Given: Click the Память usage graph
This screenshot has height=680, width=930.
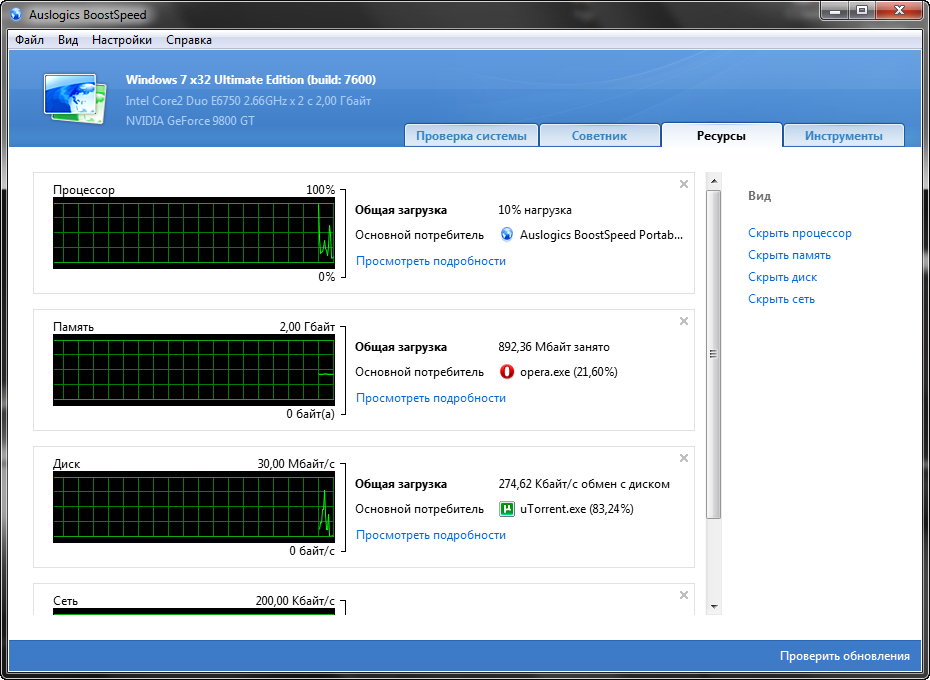Looking at the screenshot, I should click(x=194, y=370).
